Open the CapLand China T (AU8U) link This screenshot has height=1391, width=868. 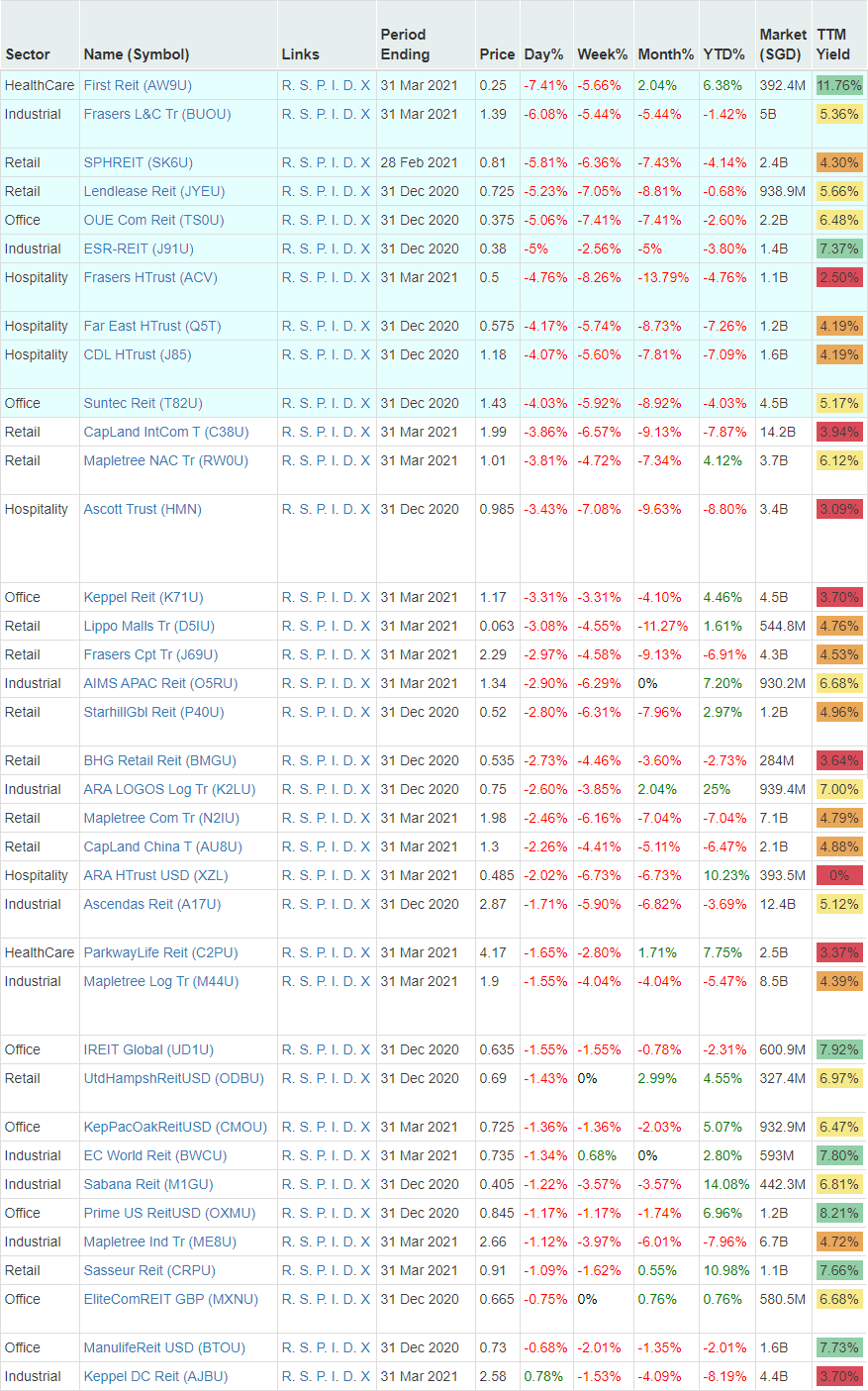[163, 846]
